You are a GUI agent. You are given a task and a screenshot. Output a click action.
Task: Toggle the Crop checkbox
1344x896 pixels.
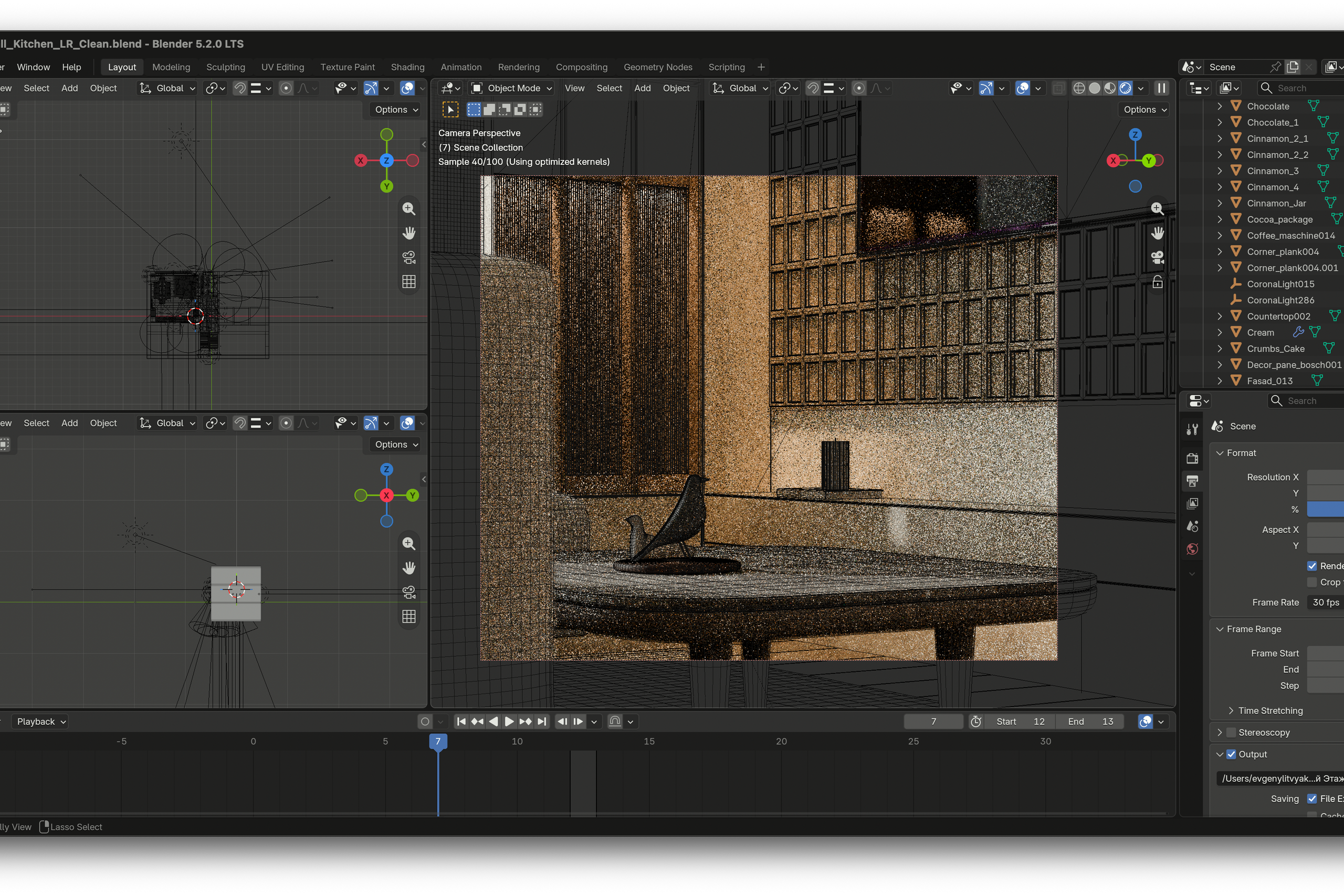click(1312, 582)
